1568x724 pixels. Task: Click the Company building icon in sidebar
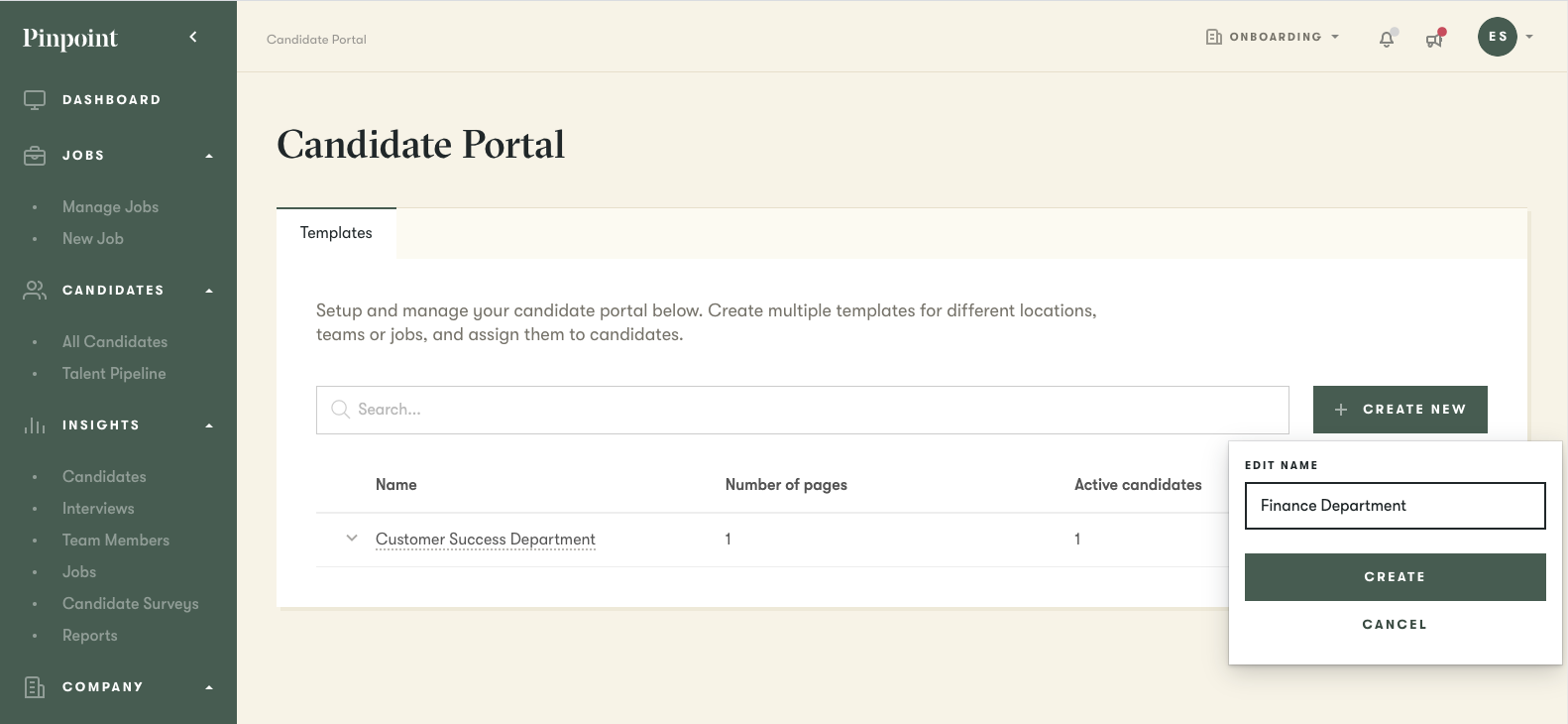point(35,687)
